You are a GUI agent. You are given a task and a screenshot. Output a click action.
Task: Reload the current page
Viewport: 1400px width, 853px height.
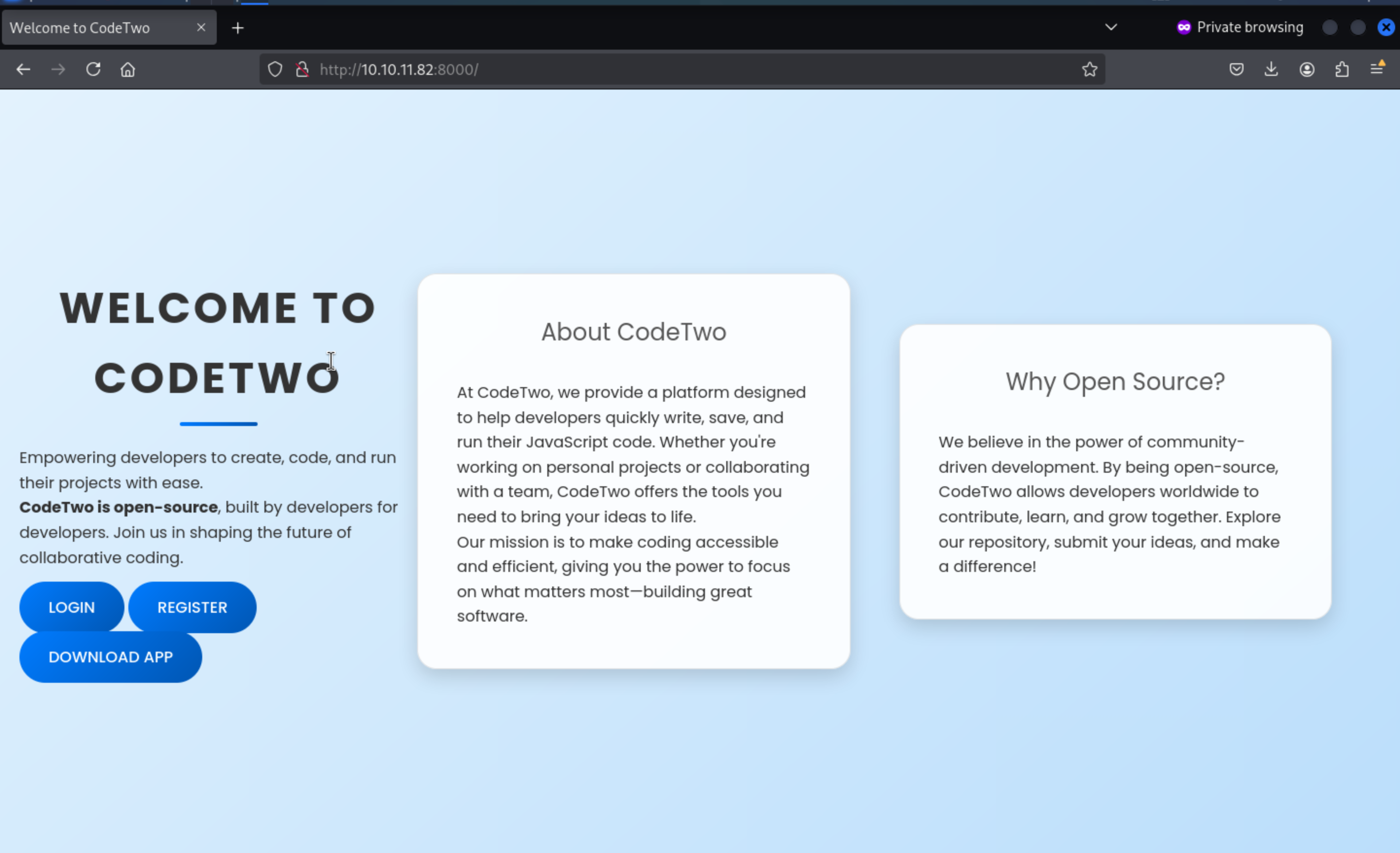(x=93, y=70)
